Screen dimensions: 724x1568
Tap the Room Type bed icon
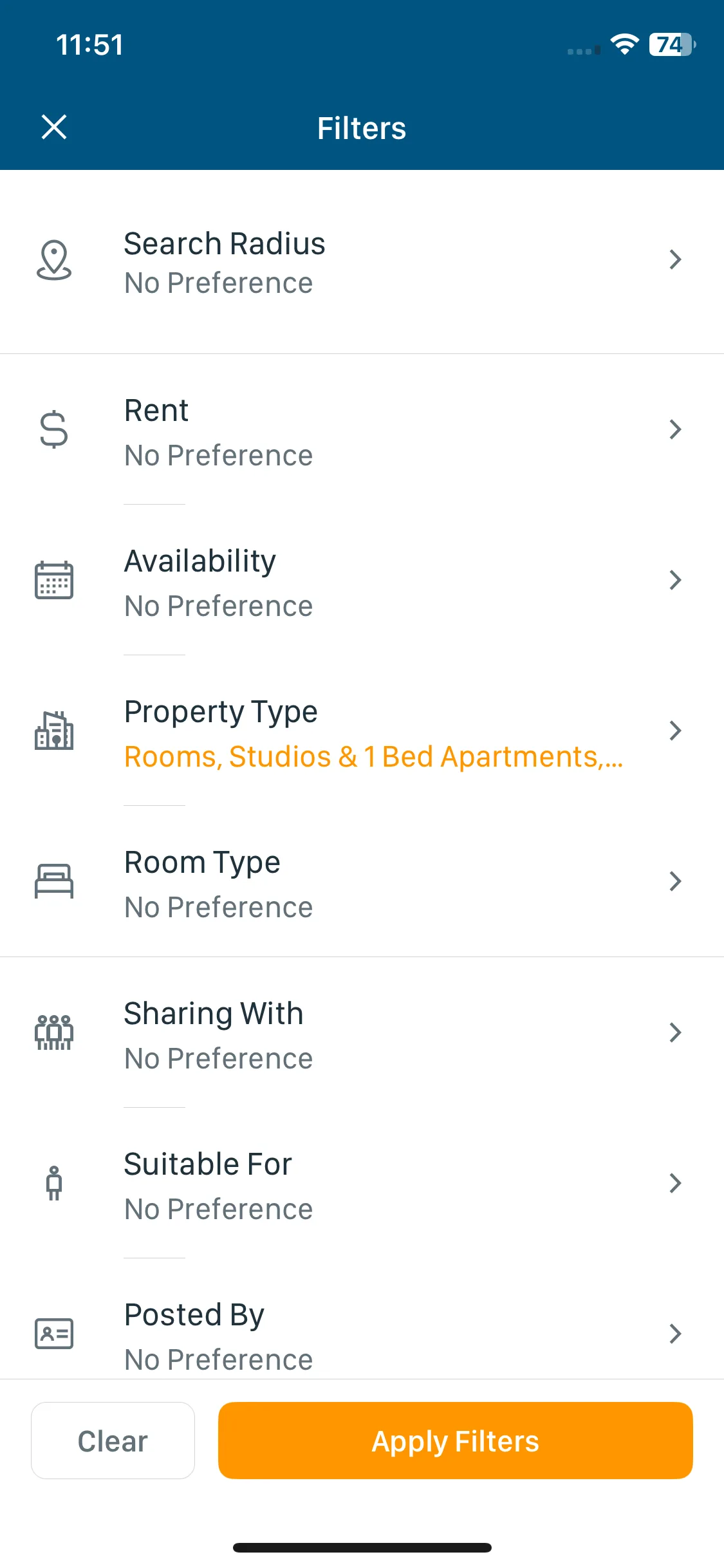click(54, 881)
